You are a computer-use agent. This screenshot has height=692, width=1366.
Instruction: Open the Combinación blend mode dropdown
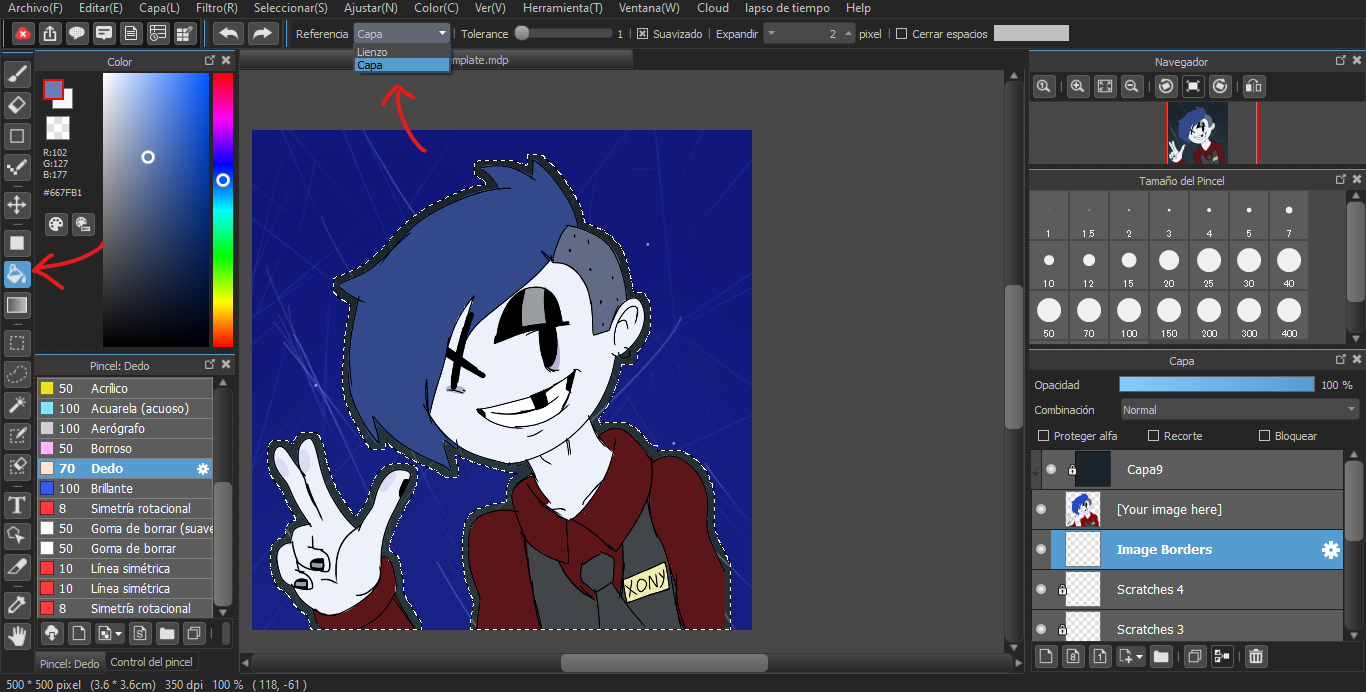point(1239,410)
